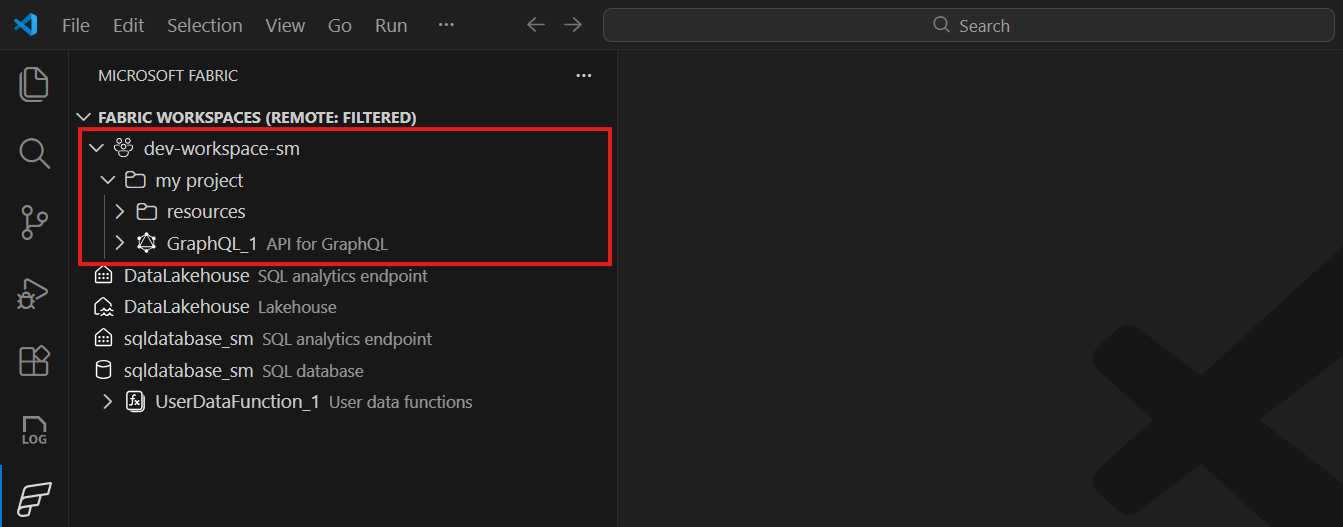Click the dev-workspace-sm workspace icon
The height and width of the screenshot is (527, 1343).
coord(123,149)
